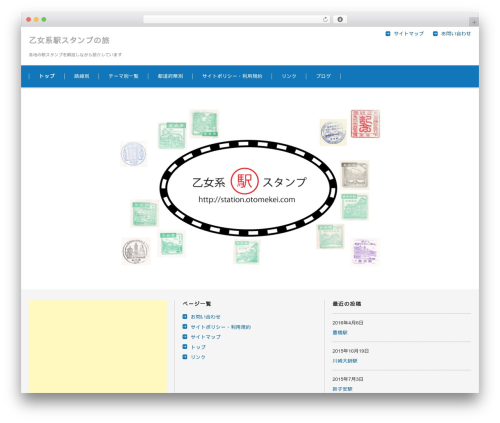The width and height of the screenshot is (500, 423).
Task: Click the ページ一覧 heading
Action: 197,304
